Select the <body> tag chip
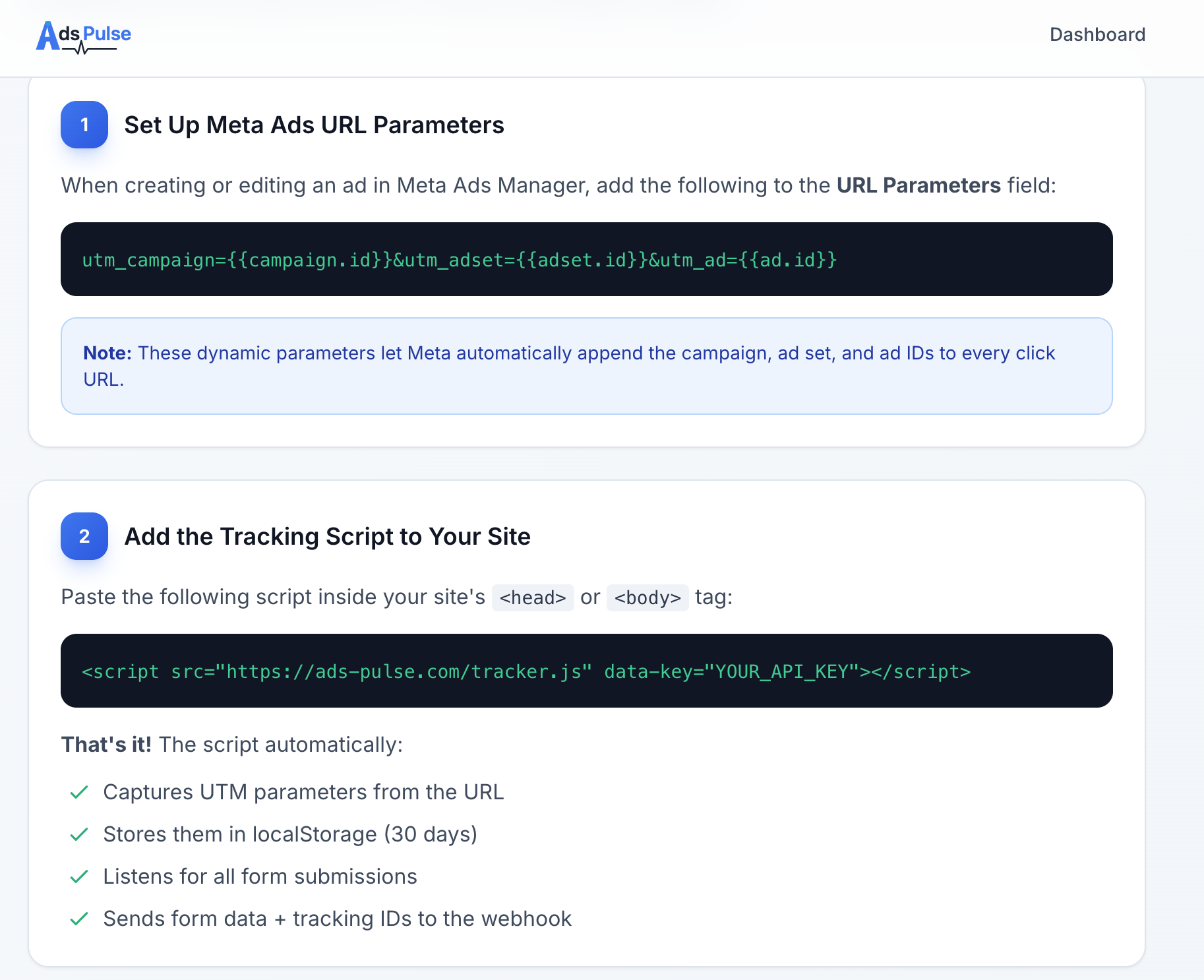 coord(647,597)
